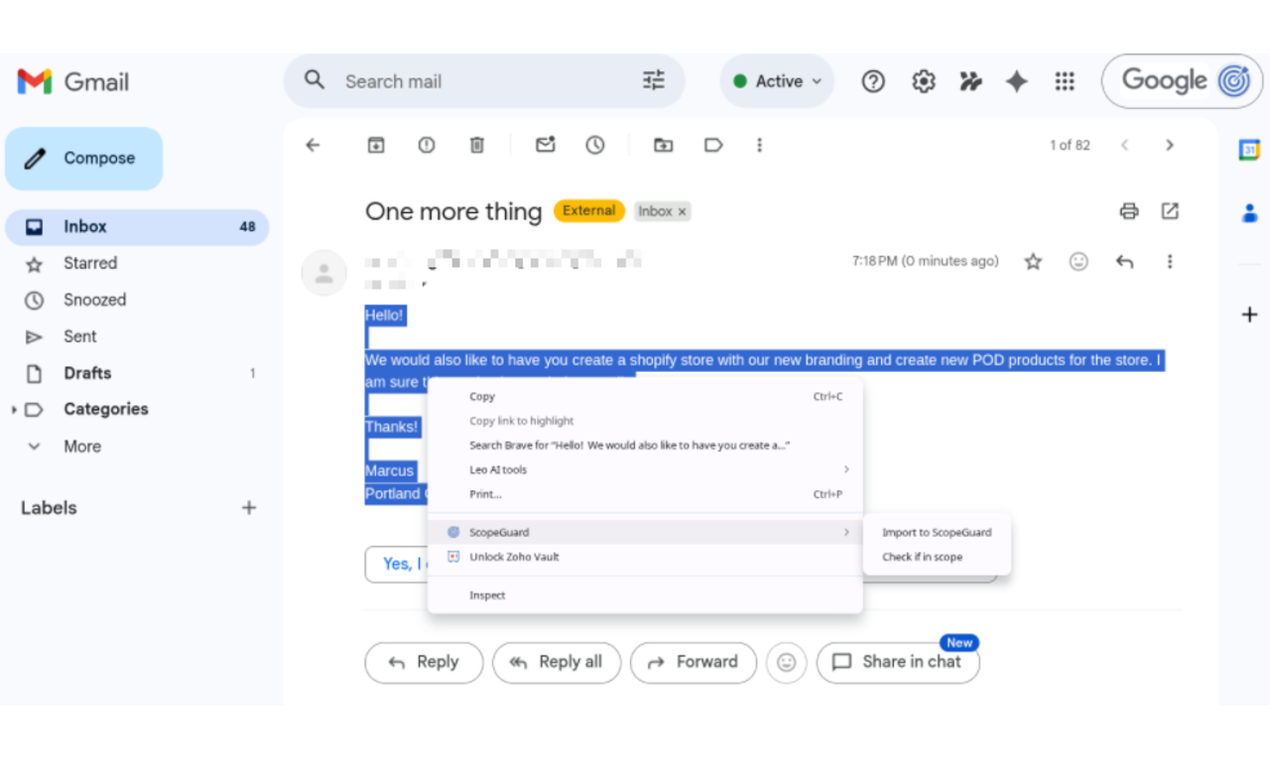Add emoji reaction beside Forward button
The width and height of the screenshot is (1270, 760).
pyautogui.click(x=787, y=662)
